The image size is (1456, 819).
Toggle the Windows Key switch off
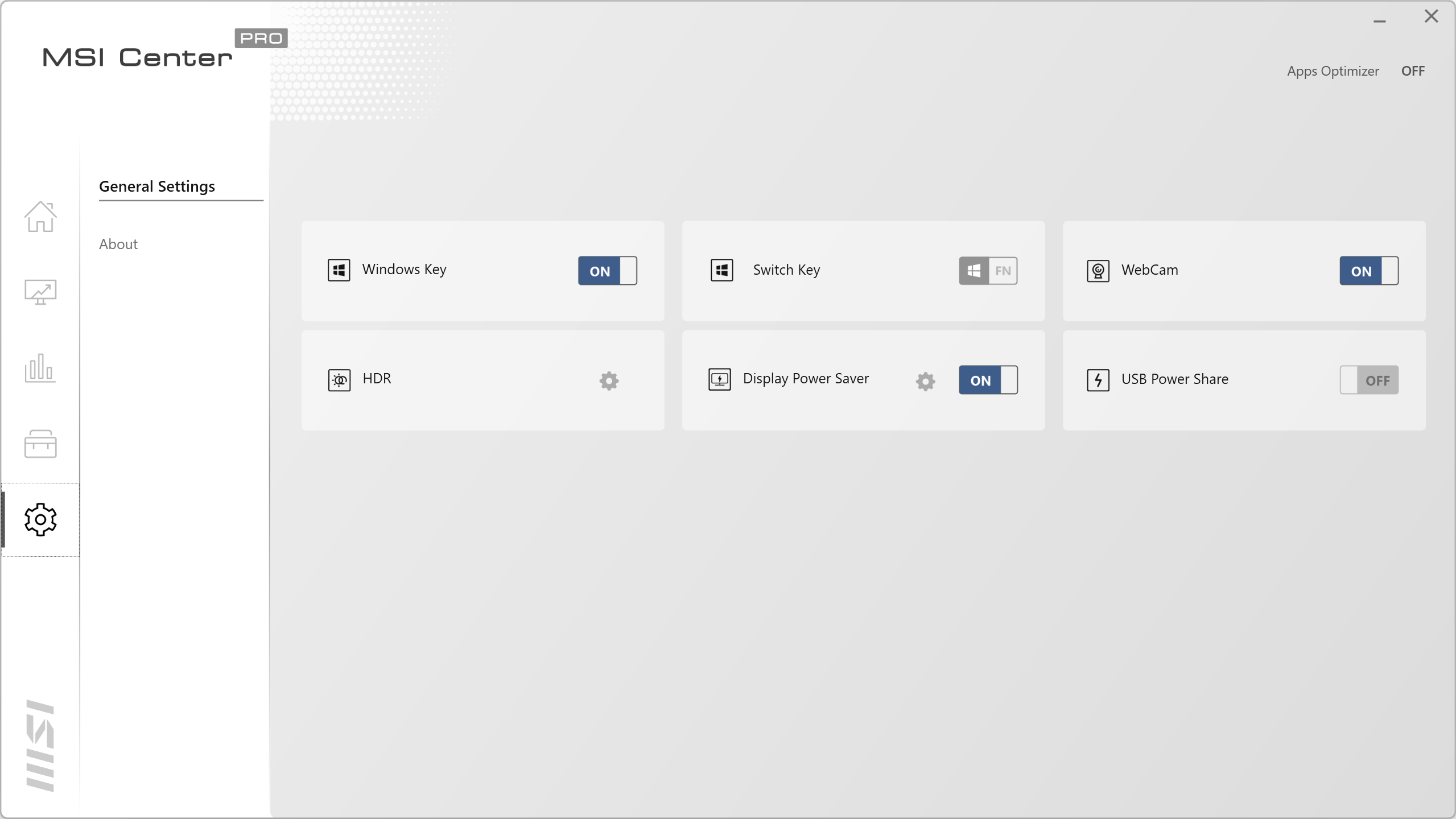point(607,271)
